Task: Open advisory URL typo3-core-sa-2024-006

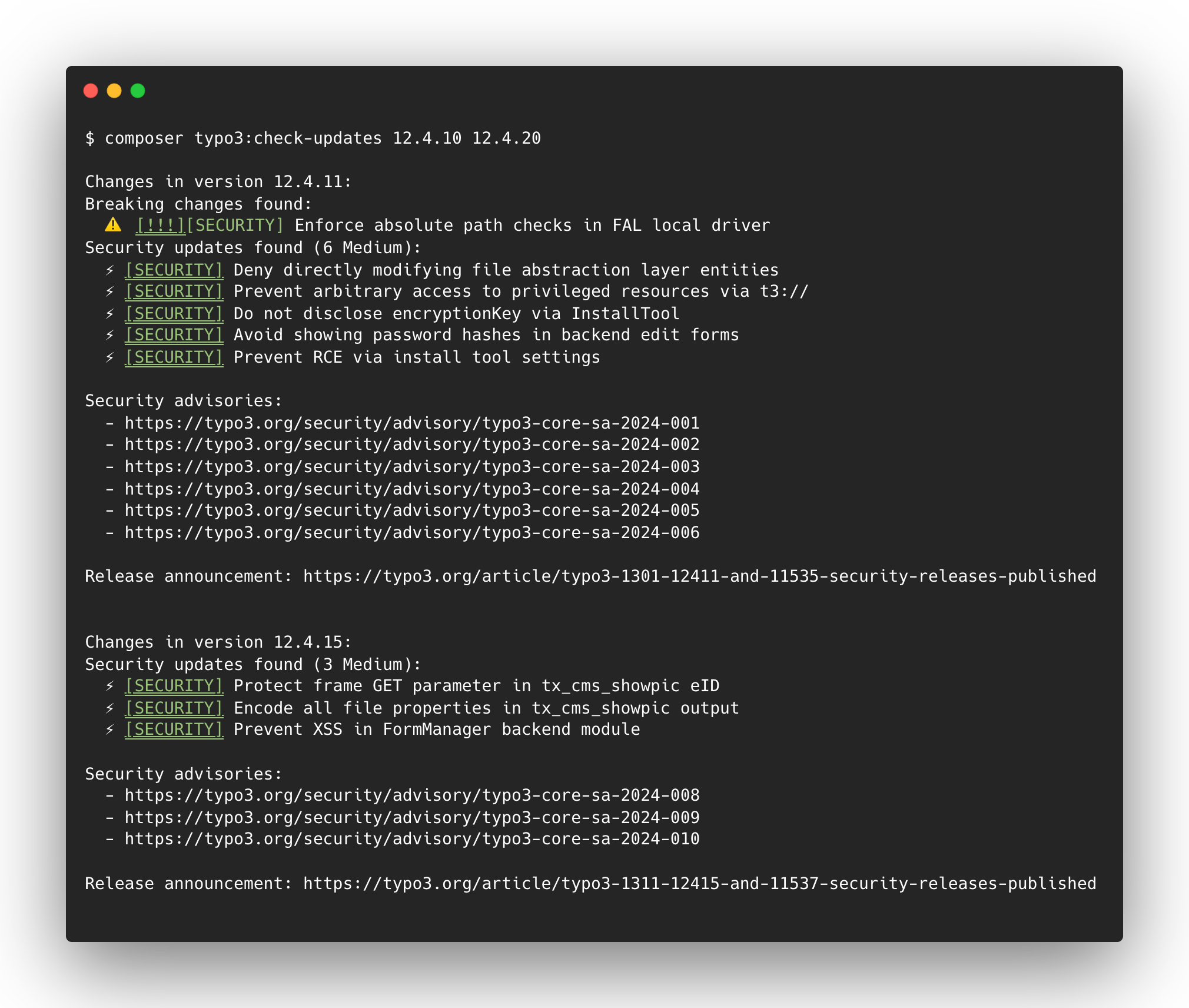Action: [411, 533]
